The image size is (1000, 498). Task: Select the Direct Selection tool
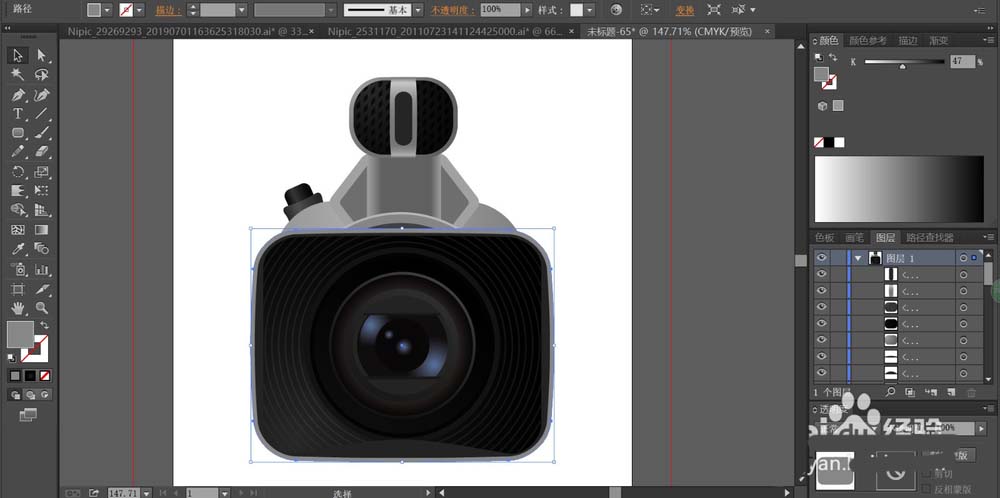click(42, 55)
